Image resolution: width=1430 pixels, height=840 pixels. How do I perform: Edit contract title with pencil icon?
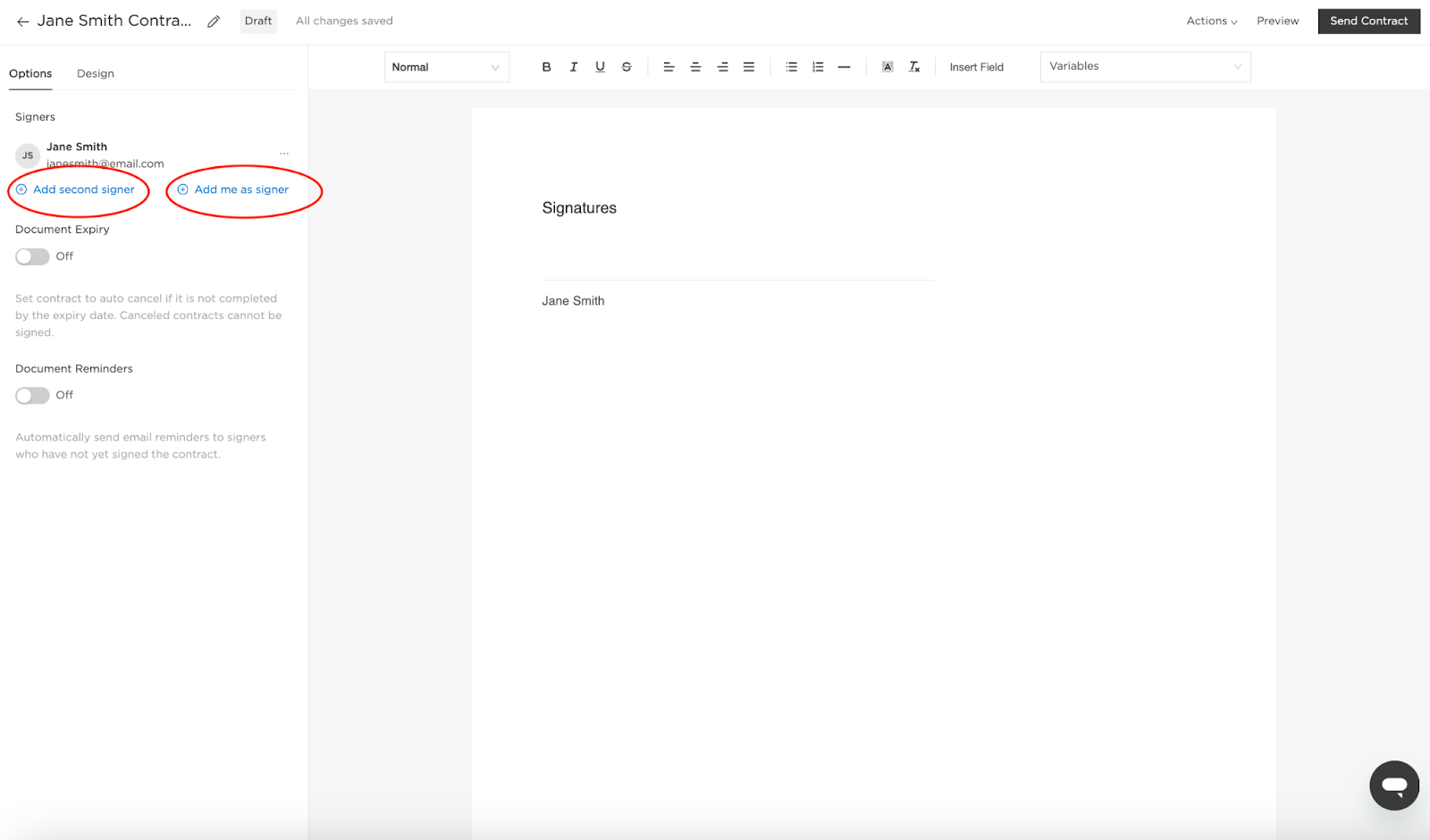(x=214, y=21)
